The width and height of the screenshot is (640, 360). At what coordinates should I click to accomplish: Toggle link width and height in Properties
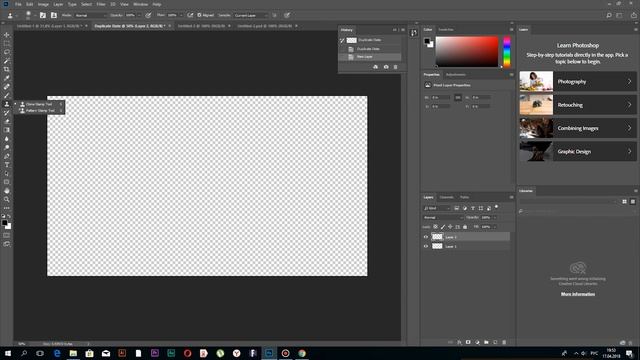(x=458, y=98)
